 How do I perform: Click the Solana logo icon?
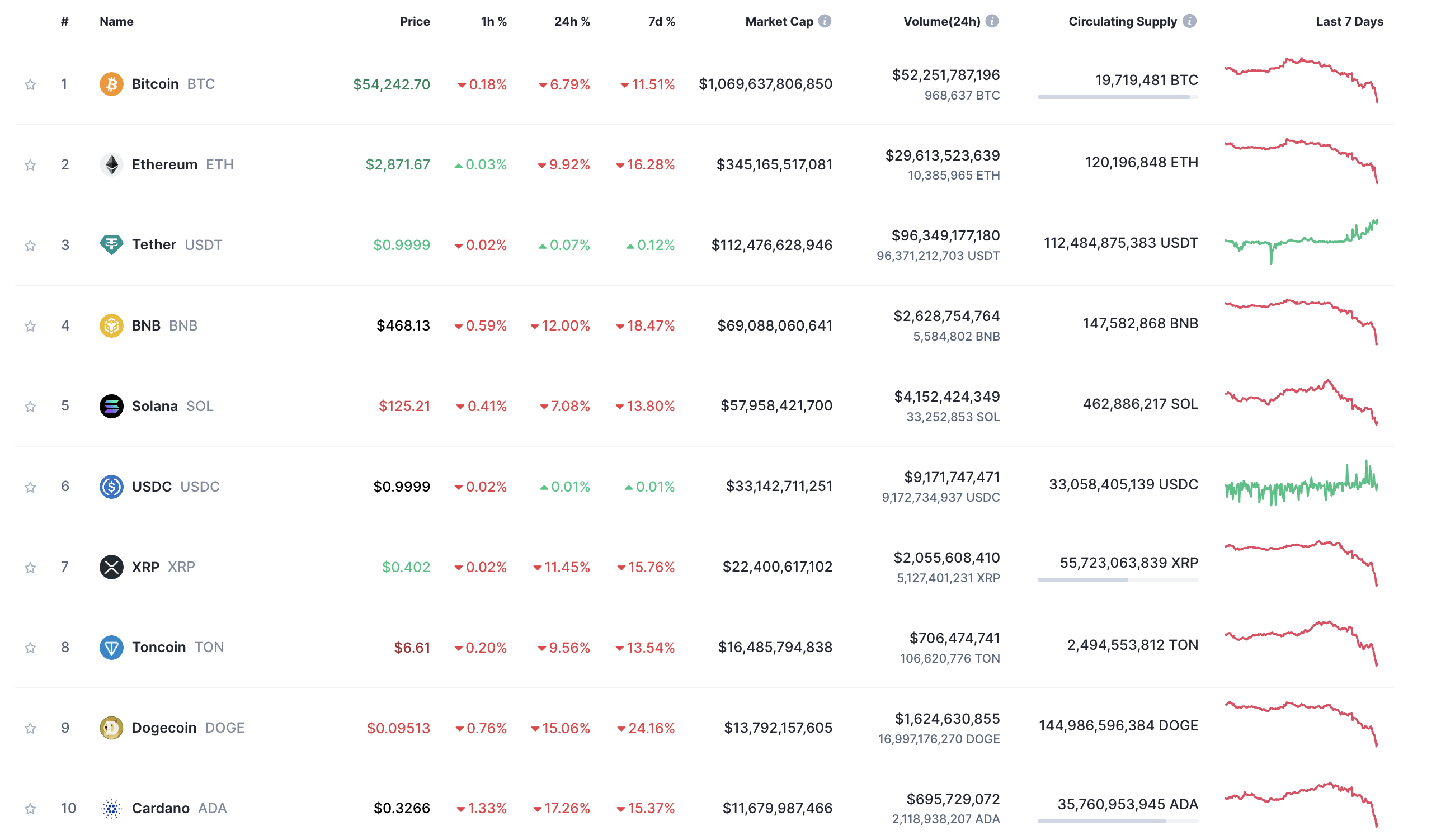(111, 406)
